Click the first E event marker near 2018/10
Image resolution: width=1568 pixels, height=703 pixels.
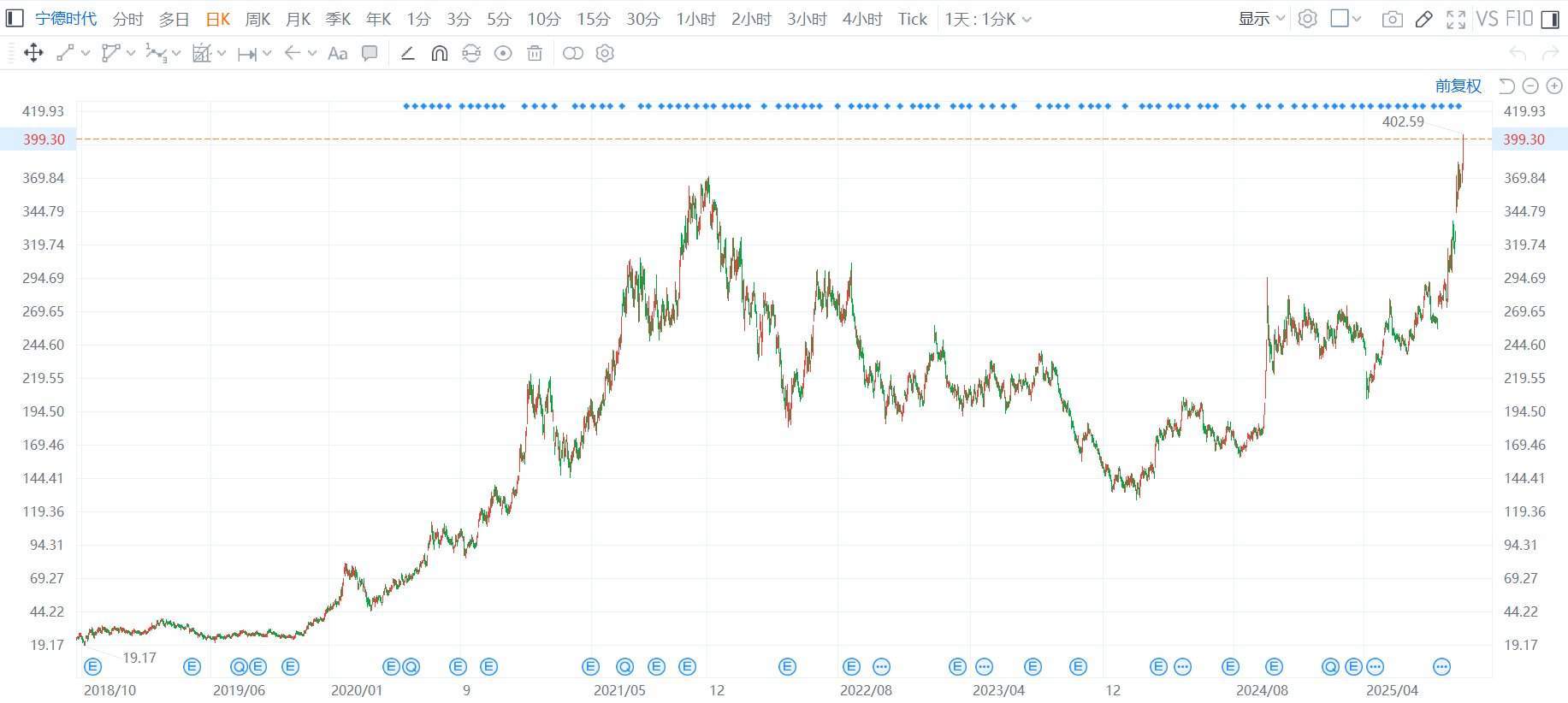coord(92,666)
